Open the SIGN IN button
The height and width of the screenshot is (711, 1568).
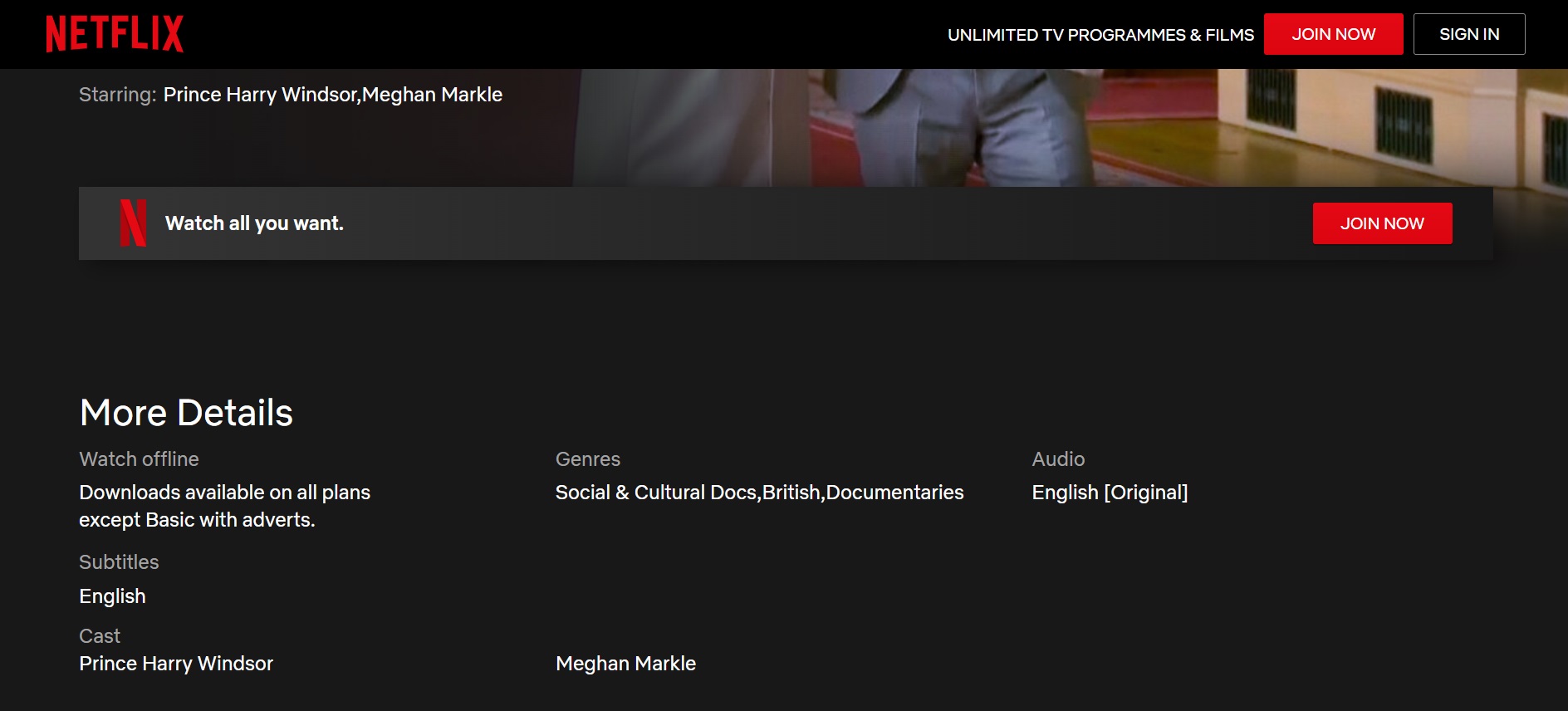1468,34
